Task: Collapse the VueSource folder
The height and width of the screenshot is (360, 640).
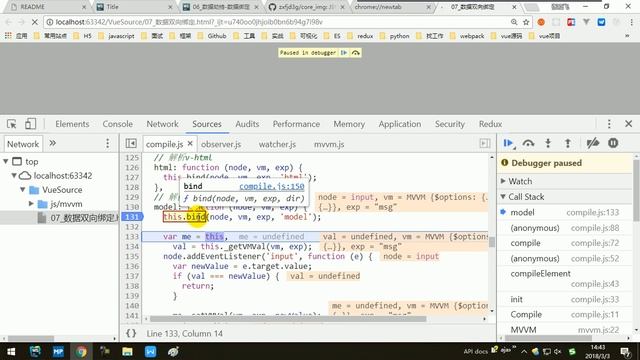Action: (23, 190)
